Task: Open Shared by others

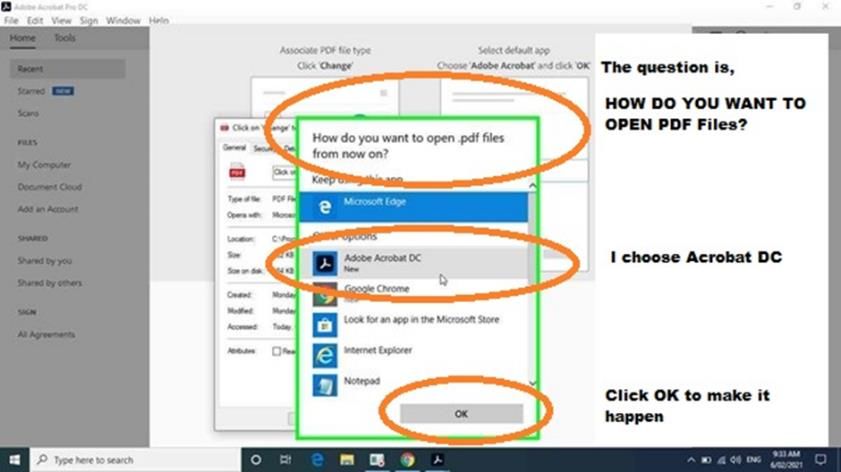Action: tap(49, 283)
